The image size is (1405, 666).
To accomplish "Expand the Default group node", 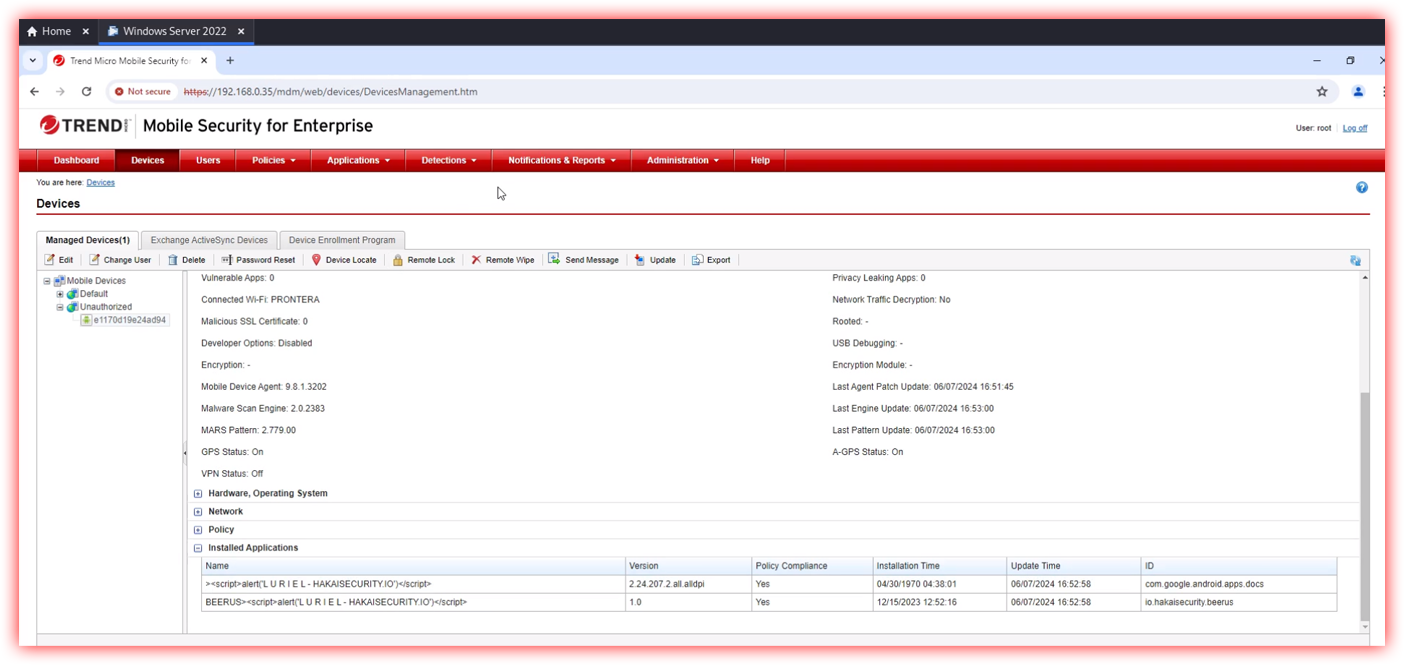I will pos(60,294).
